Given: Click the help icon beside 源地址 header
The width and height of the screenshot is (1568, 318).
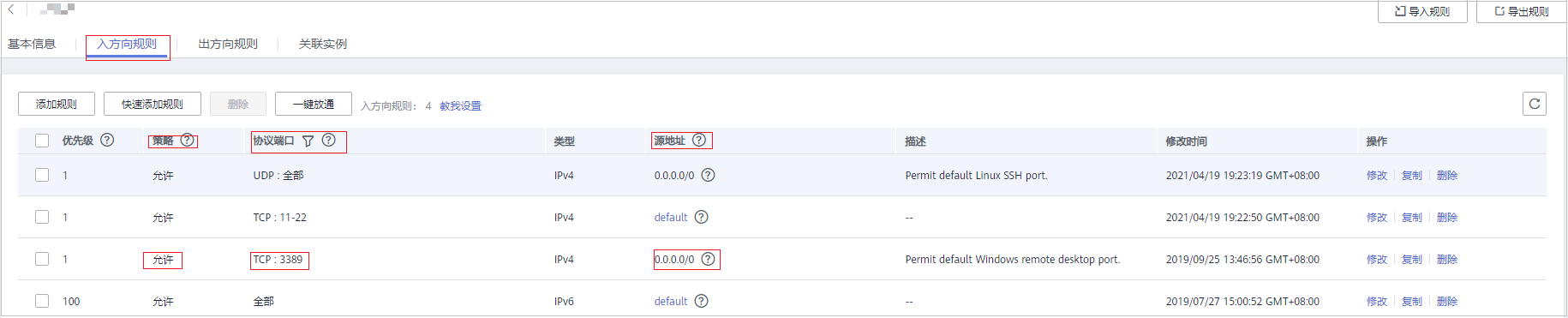Looking at the screenshot, I should coord(699,140).
